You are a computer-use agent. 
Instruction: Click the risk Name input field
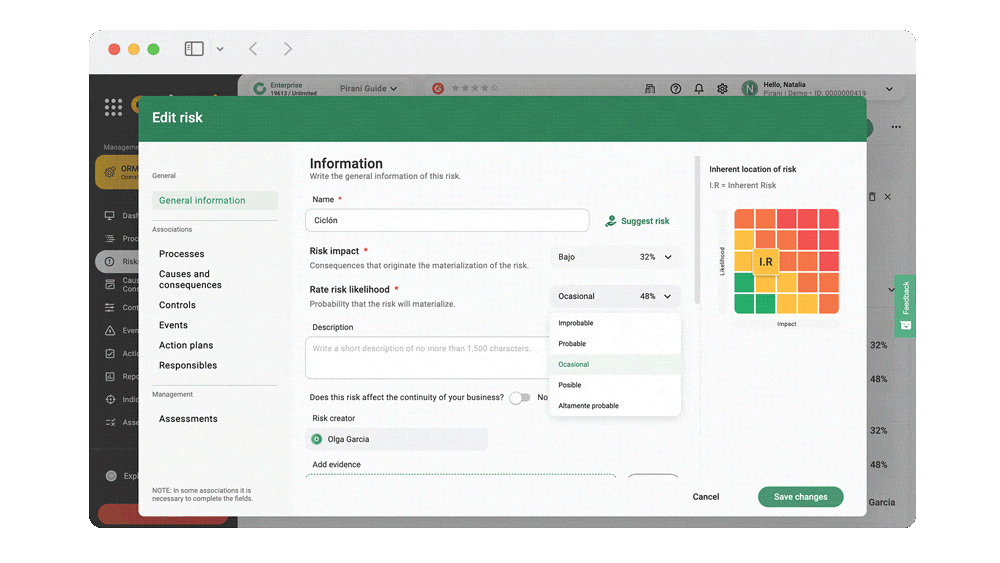[x=447, y=221]
